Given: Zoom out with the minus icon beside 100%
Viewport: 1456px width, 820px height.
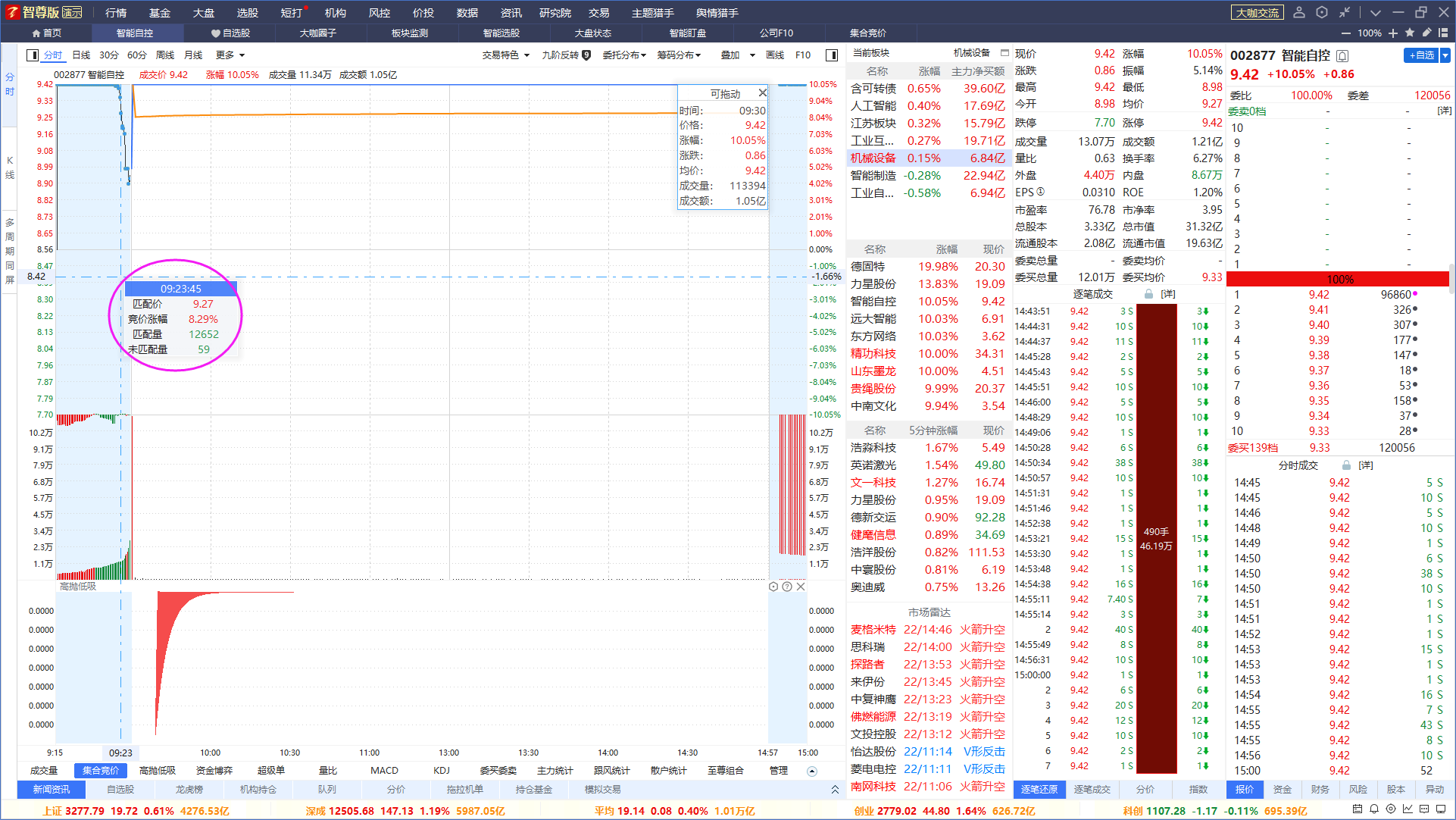Looking at the screenshot, I should pyautogui.click(x=1345, y=33).
